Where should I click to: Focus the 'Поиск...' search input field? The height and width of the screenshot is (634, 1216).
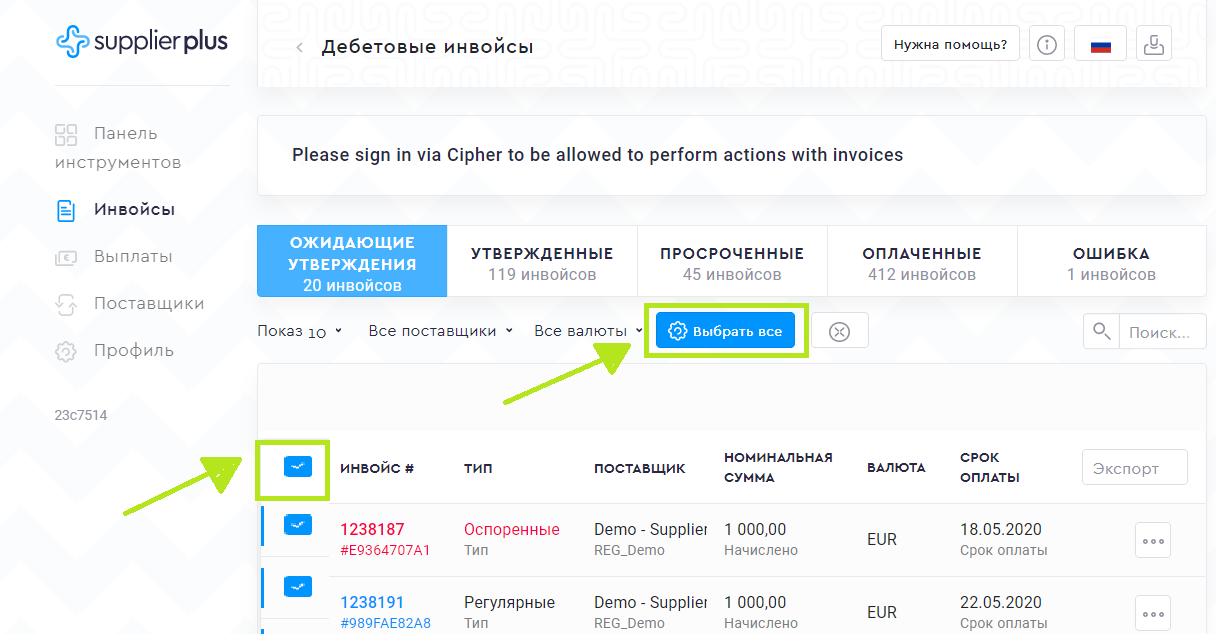[1161, 332]
